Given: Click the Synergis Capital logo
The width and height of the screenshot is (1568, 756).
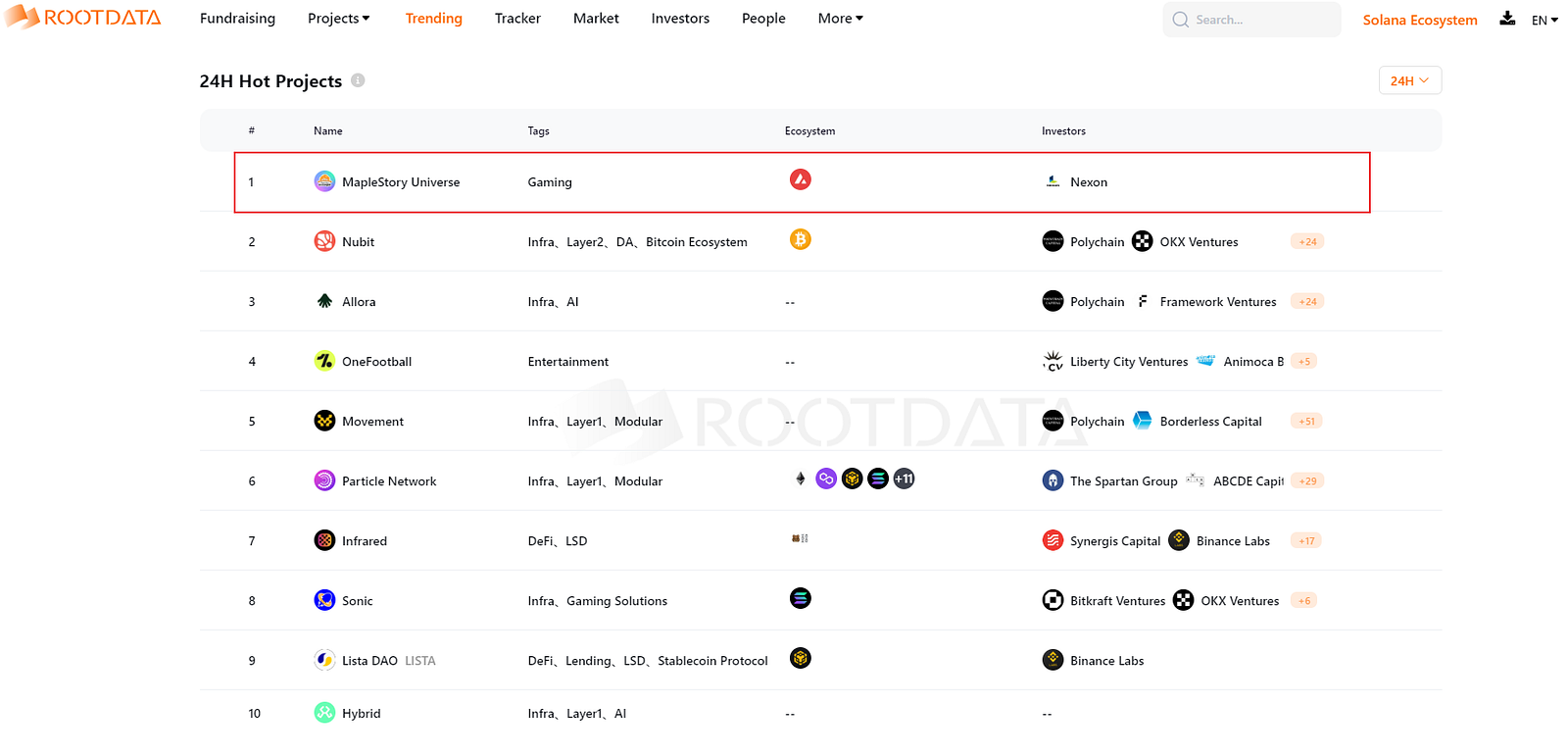Looking at the screenshot, I should click(1053, 540).
